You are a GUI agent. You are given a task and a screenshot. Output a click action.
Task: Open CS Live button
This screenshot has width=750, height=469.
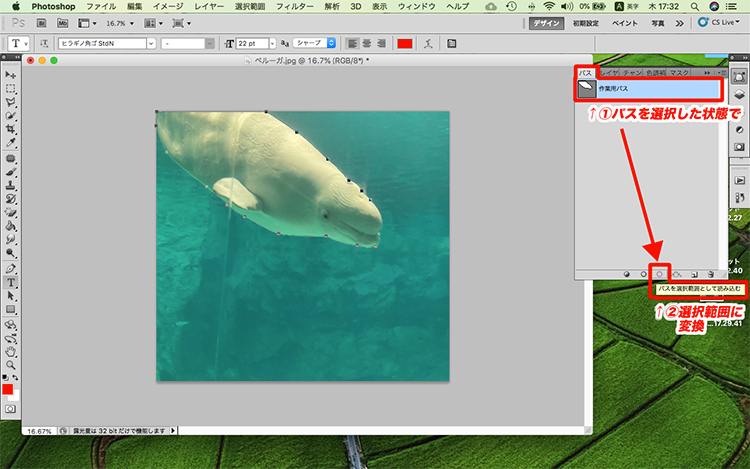[718, 21]
